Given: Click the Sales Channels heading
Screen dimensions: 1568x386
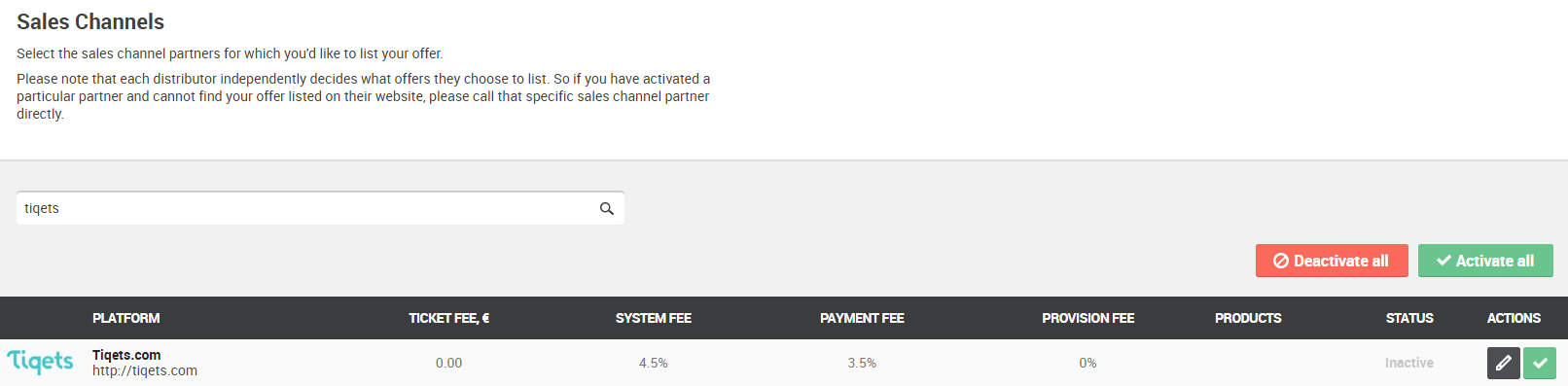Looking at the screenshot, I should [x=90, y=21].
